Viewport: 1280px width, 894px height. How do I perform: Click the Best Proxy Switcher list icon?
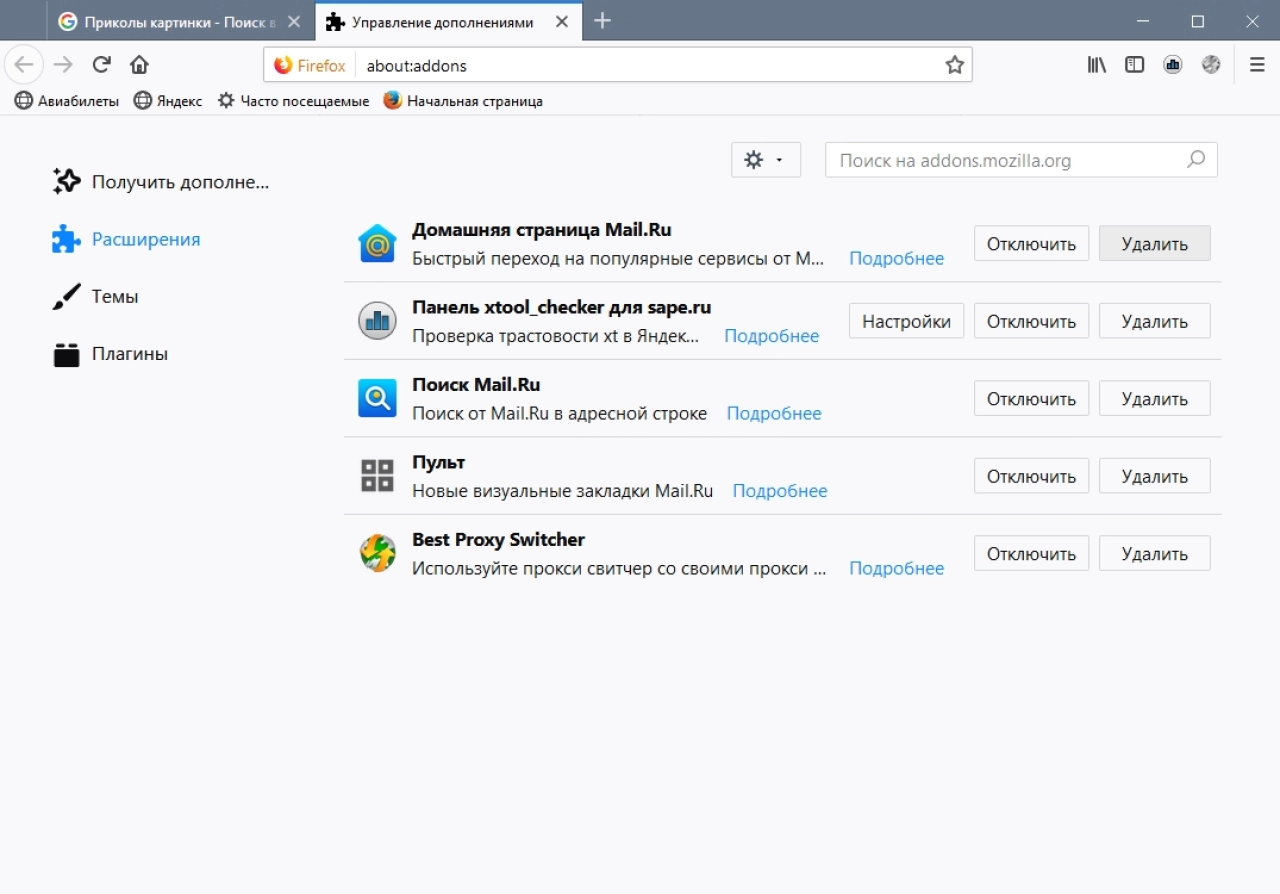pyautogui.click(x=377, y=553)
